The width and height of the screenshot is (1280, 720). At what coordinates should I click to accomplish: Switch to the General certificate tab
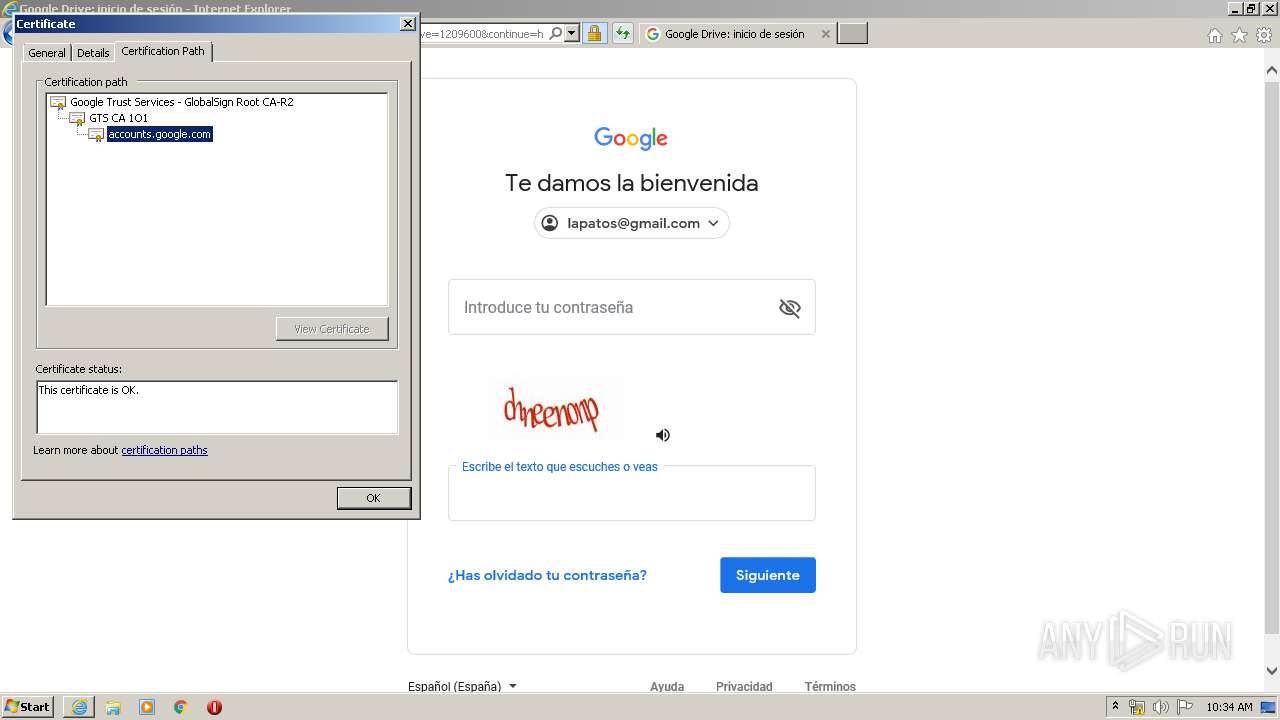(47, 53)
